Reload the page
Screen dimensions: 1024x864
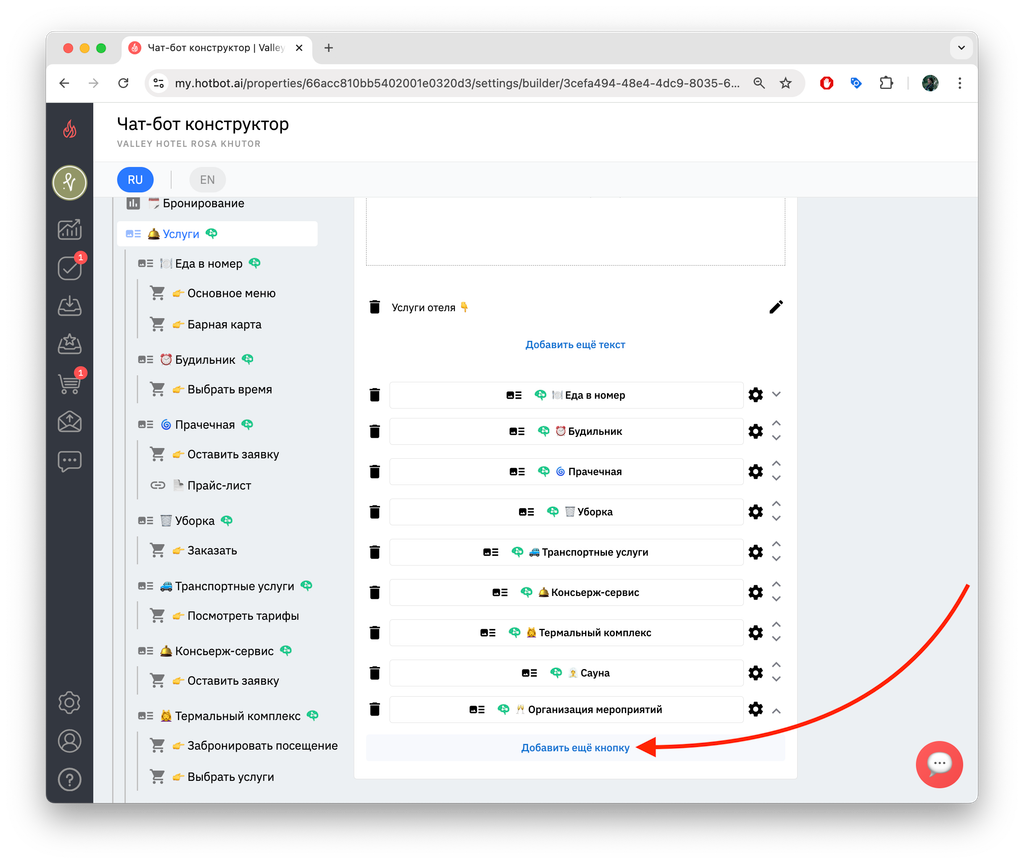[x=123, y=84]
